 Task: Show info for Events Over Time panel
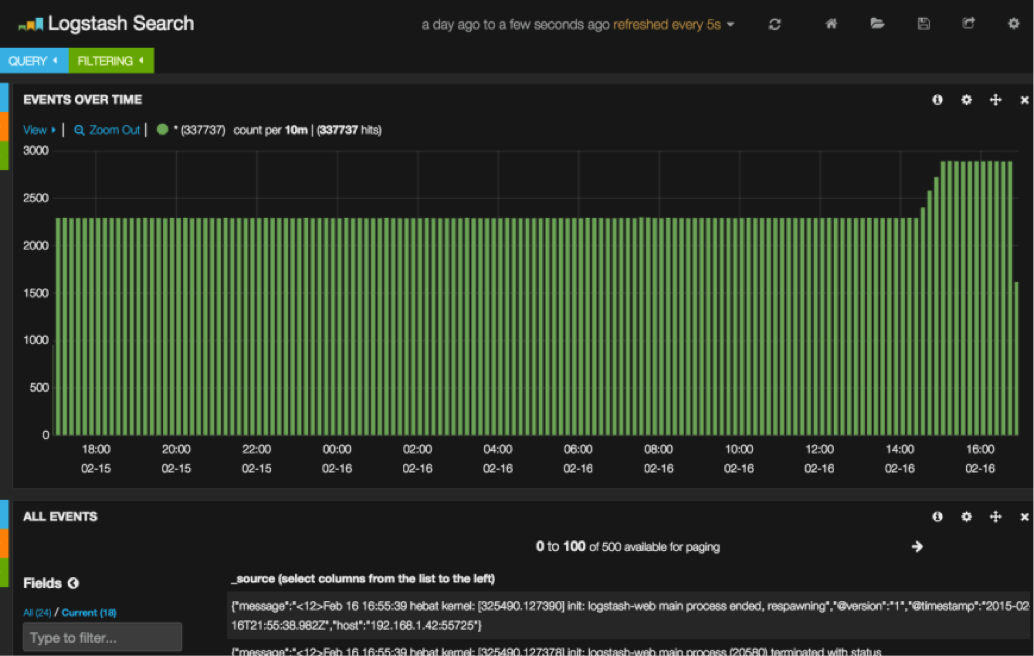(937, 100)
